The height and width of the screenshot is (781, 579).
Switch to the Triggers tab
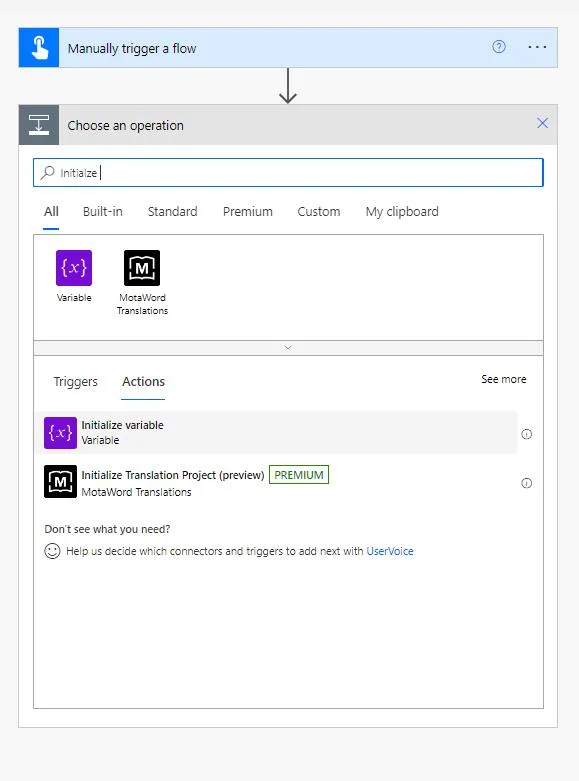pyautogui.click(x=76, y=382)
